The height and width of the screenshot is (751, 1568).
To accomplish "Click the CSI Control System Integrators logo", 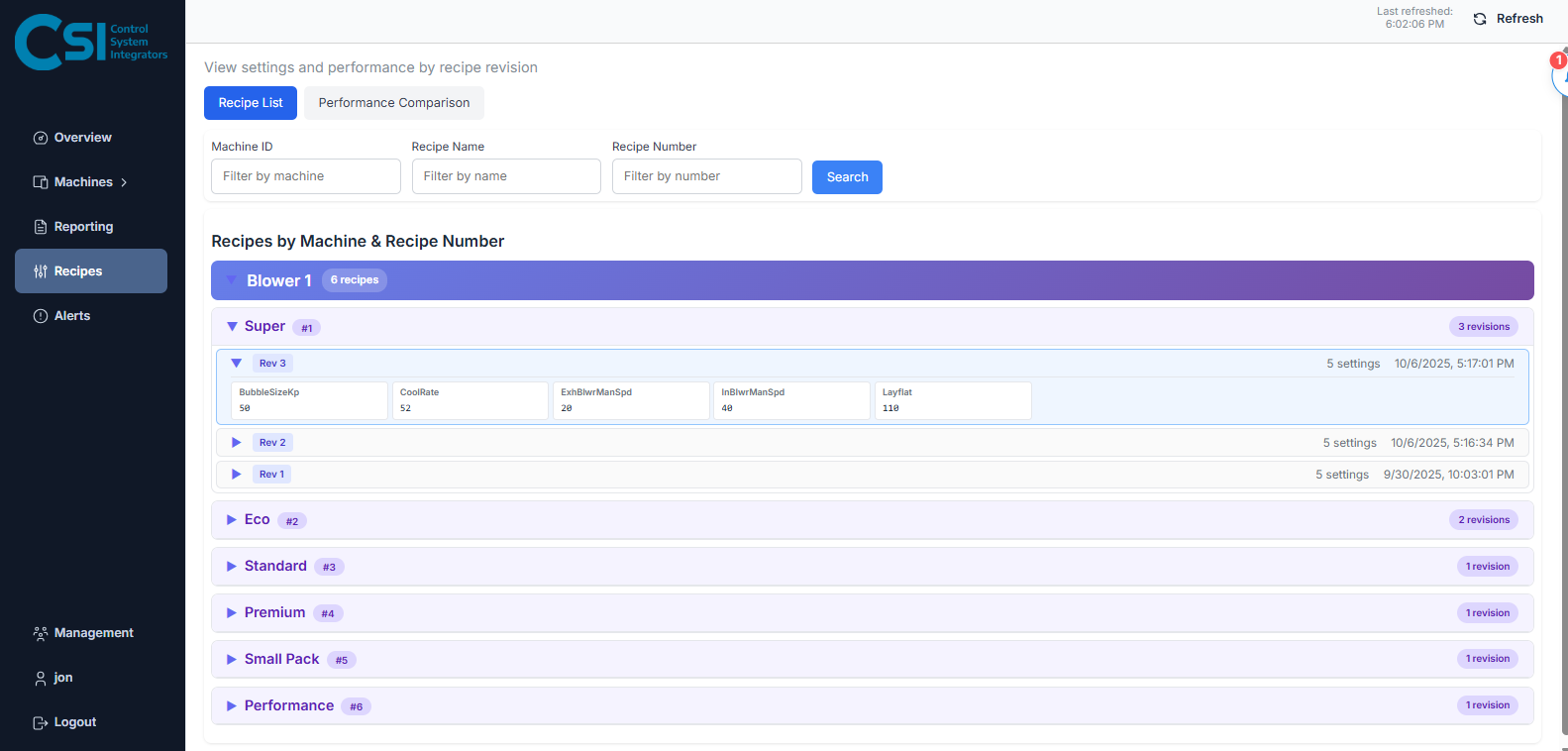I will pos(91,43).
